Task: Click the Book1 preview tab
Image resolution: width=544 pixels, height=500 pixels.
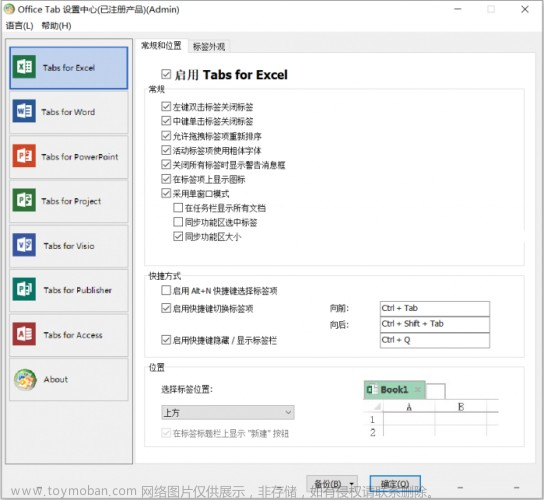Action: coord(394,390)
